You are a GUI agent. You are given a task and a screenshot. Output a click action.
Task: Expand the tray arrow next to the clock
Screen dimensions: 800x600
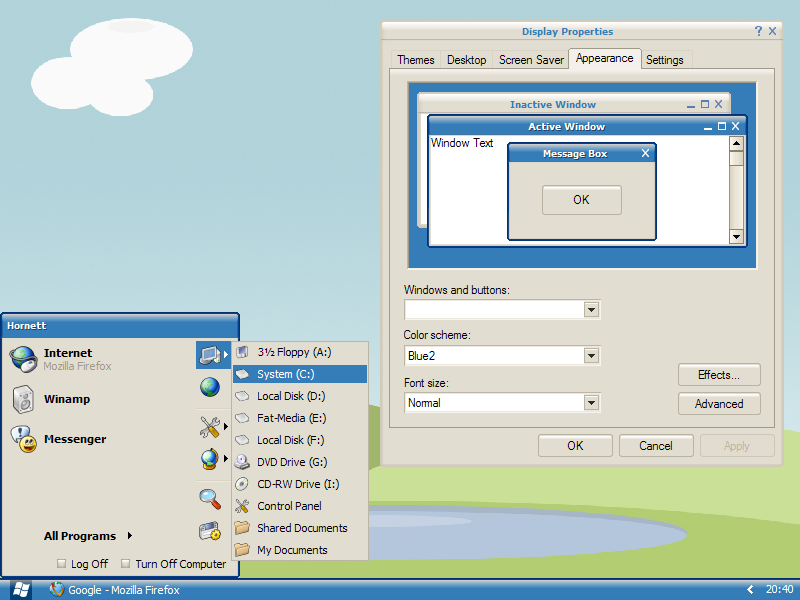[x=750, y=590]
